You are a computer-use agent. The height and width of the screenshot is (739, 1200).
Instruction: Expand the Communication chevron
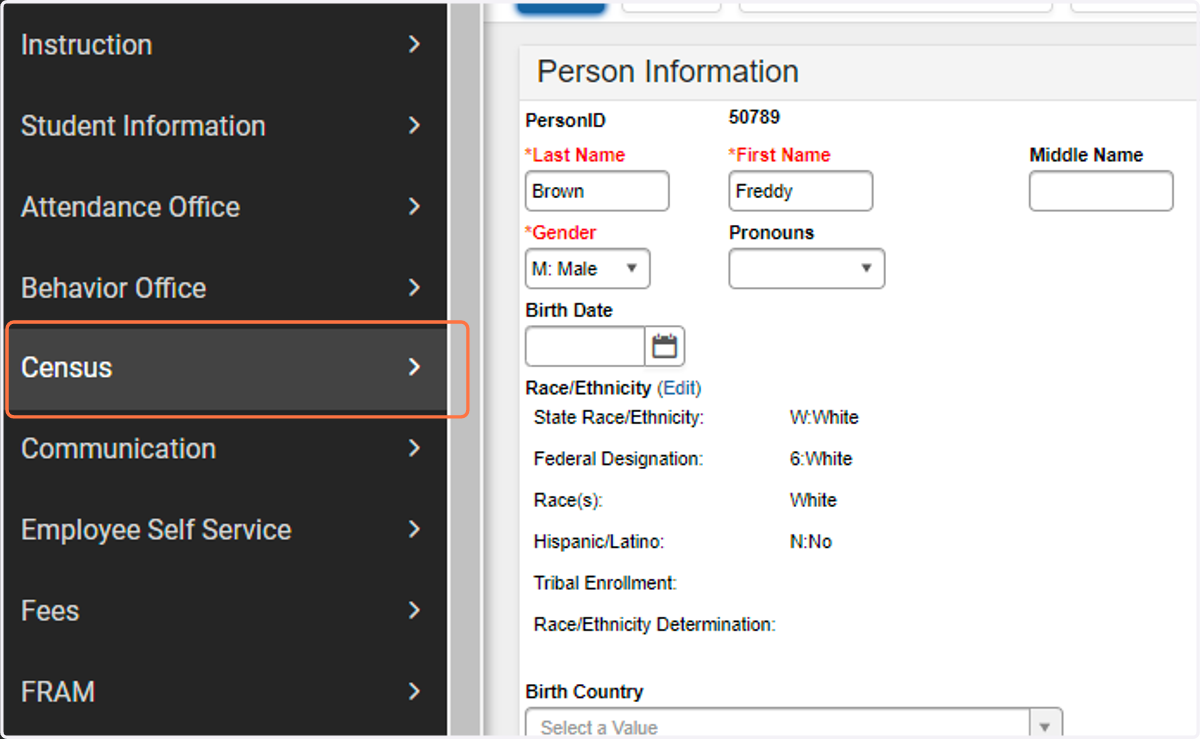click(415, 448)
